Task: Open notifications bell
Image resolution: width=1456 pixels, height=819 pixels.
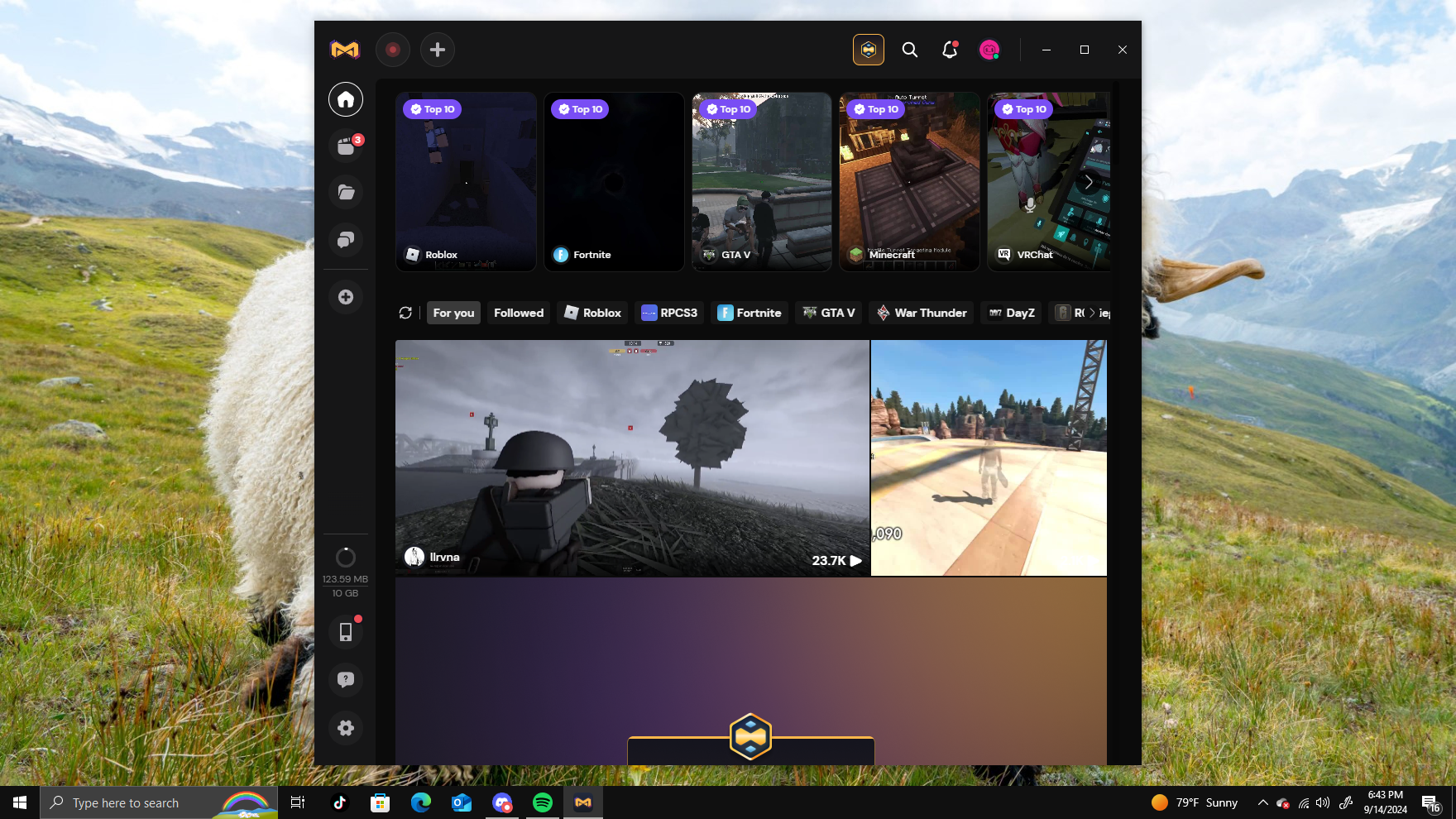Action: click(950, 50)
